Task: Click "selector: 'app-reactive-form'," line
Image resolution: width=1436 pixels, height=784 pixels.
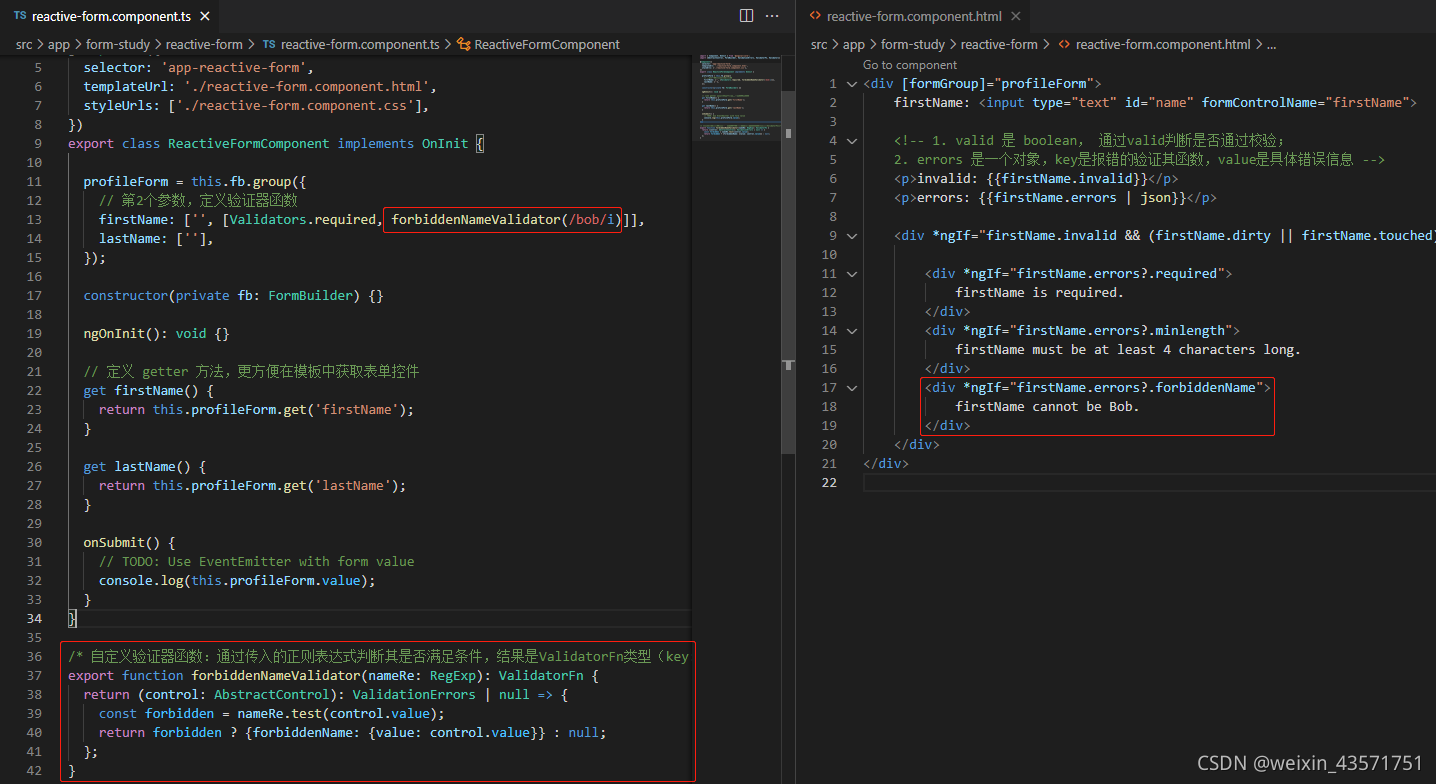Action: point(198,68)
